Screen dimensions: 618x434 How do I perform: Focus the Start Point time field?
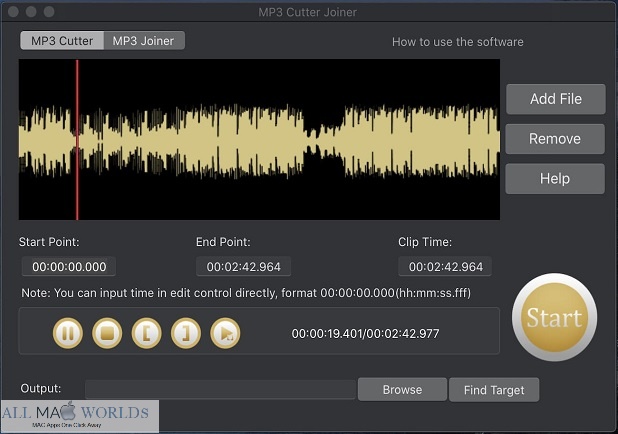(69, 267)
